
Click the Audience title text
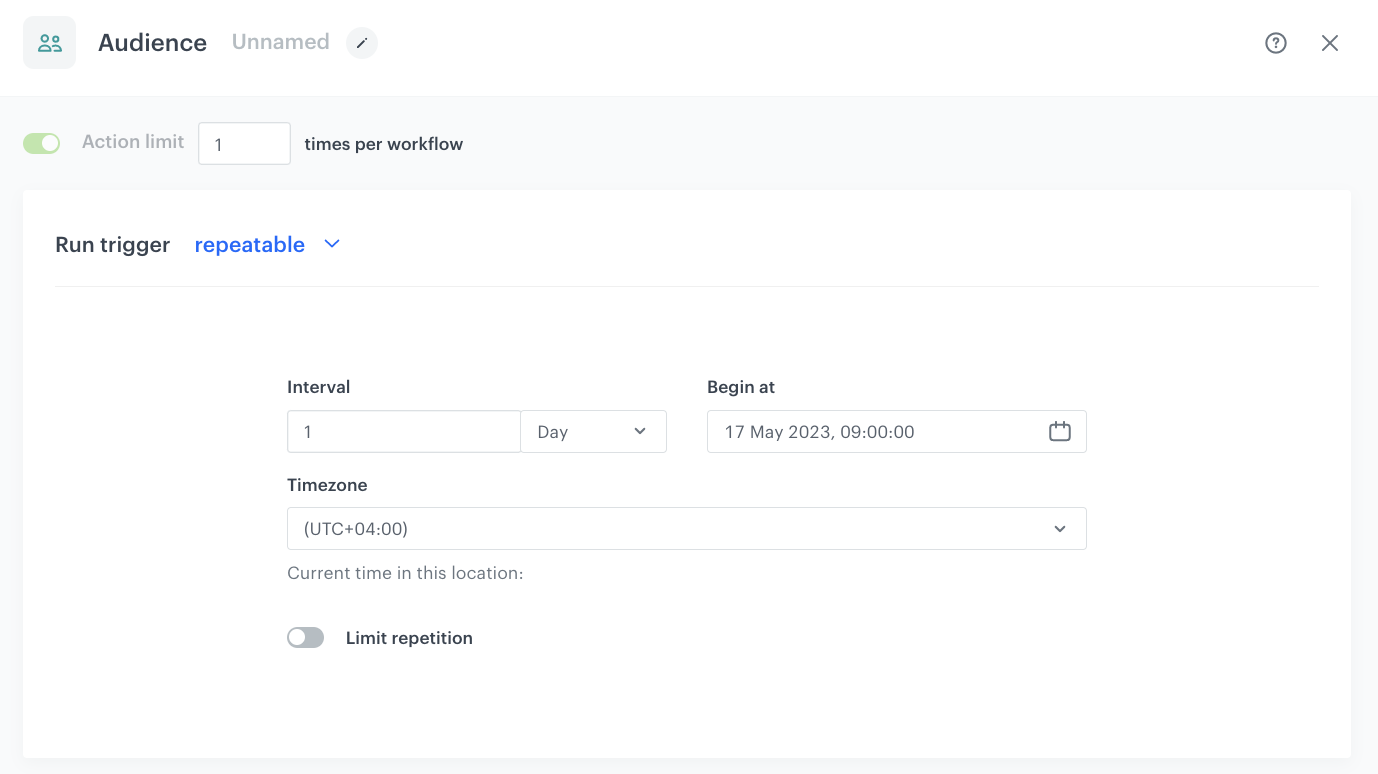[152, 43]
